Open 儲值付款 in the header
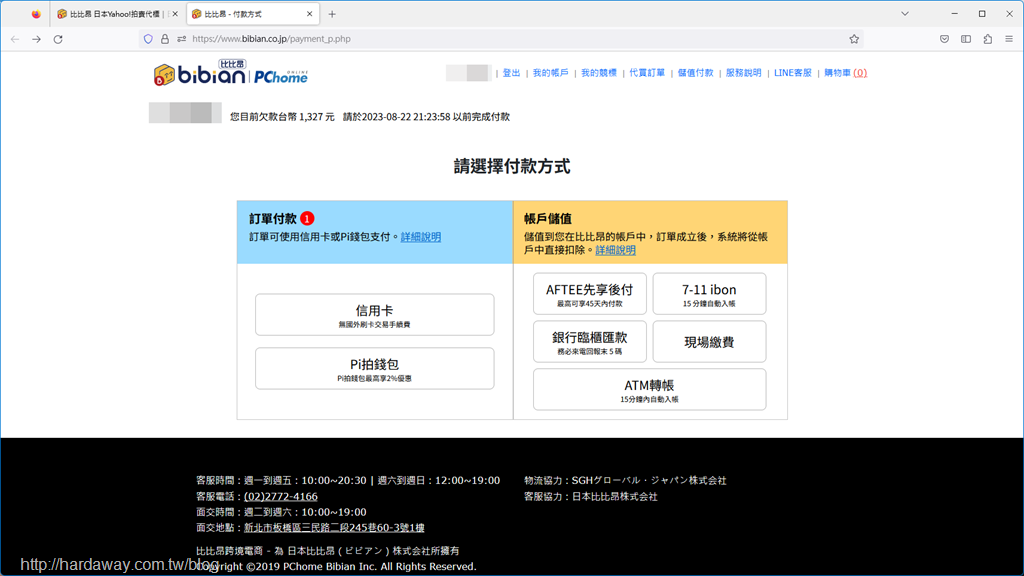Image resolution: width=1024 pixels, height=576 pixels. tap(696, 73)
